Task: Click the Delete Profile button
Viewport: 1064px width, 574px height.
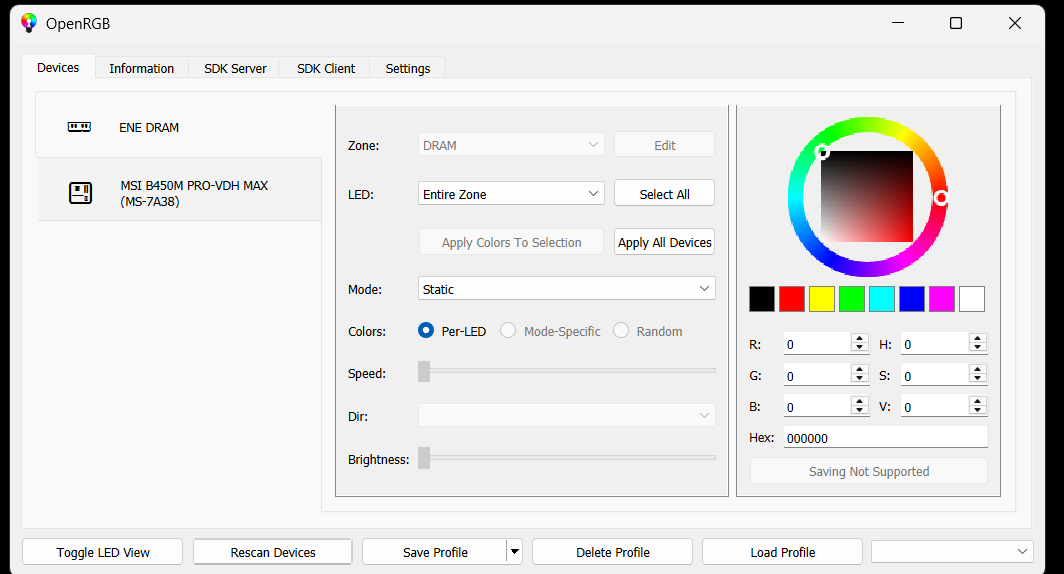Action: click(x=613, y=552)
